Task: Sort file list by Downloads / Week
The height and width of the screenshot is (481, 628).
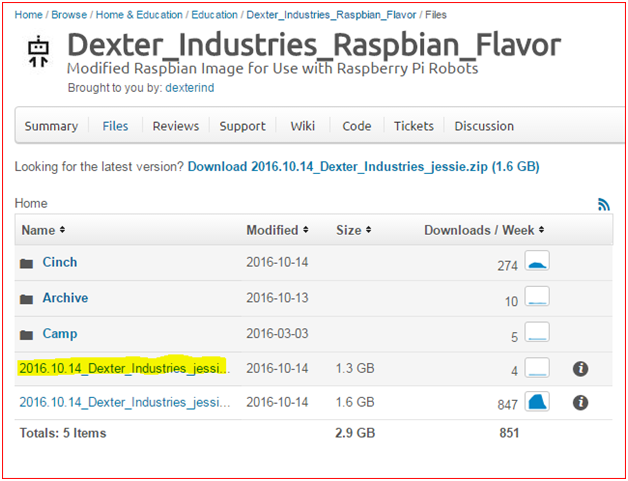Action: pos(484,230)
